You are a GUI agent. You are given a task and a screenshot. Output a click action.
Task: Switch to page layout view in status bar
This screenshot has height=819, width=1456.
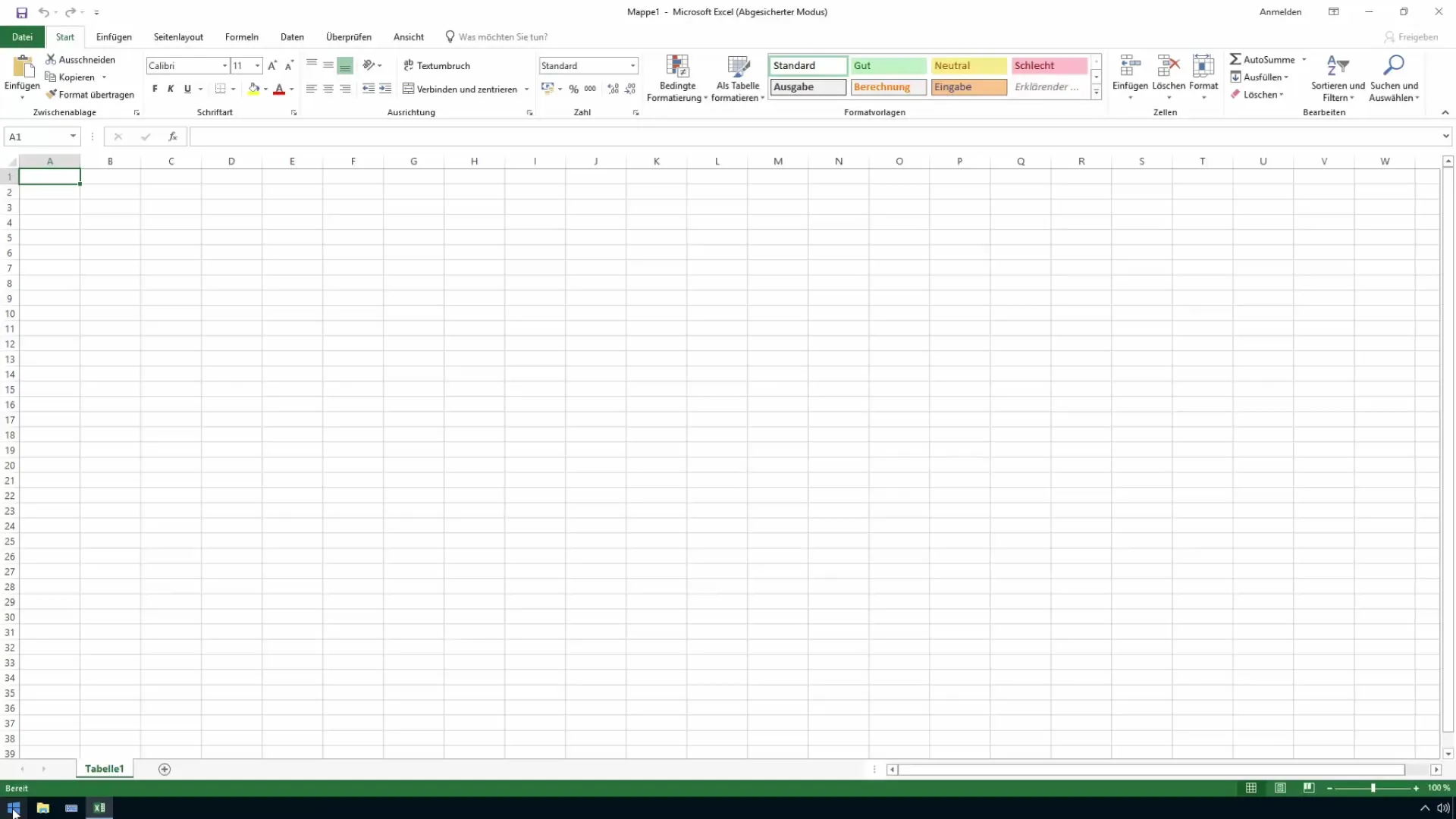[1280, 788]
